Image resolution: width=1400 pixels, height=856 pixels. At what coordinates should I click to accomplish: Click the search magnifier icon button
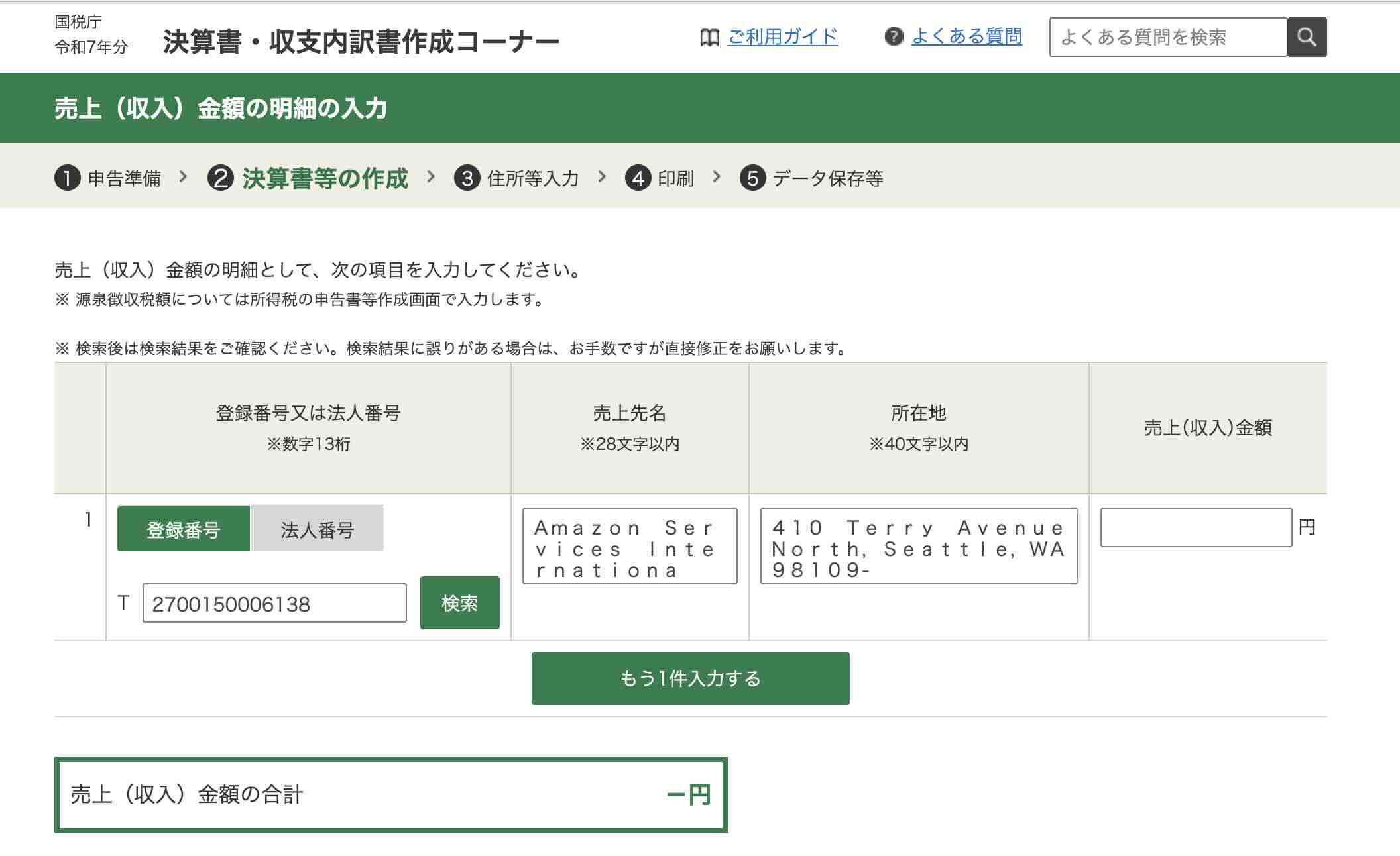1306,37
